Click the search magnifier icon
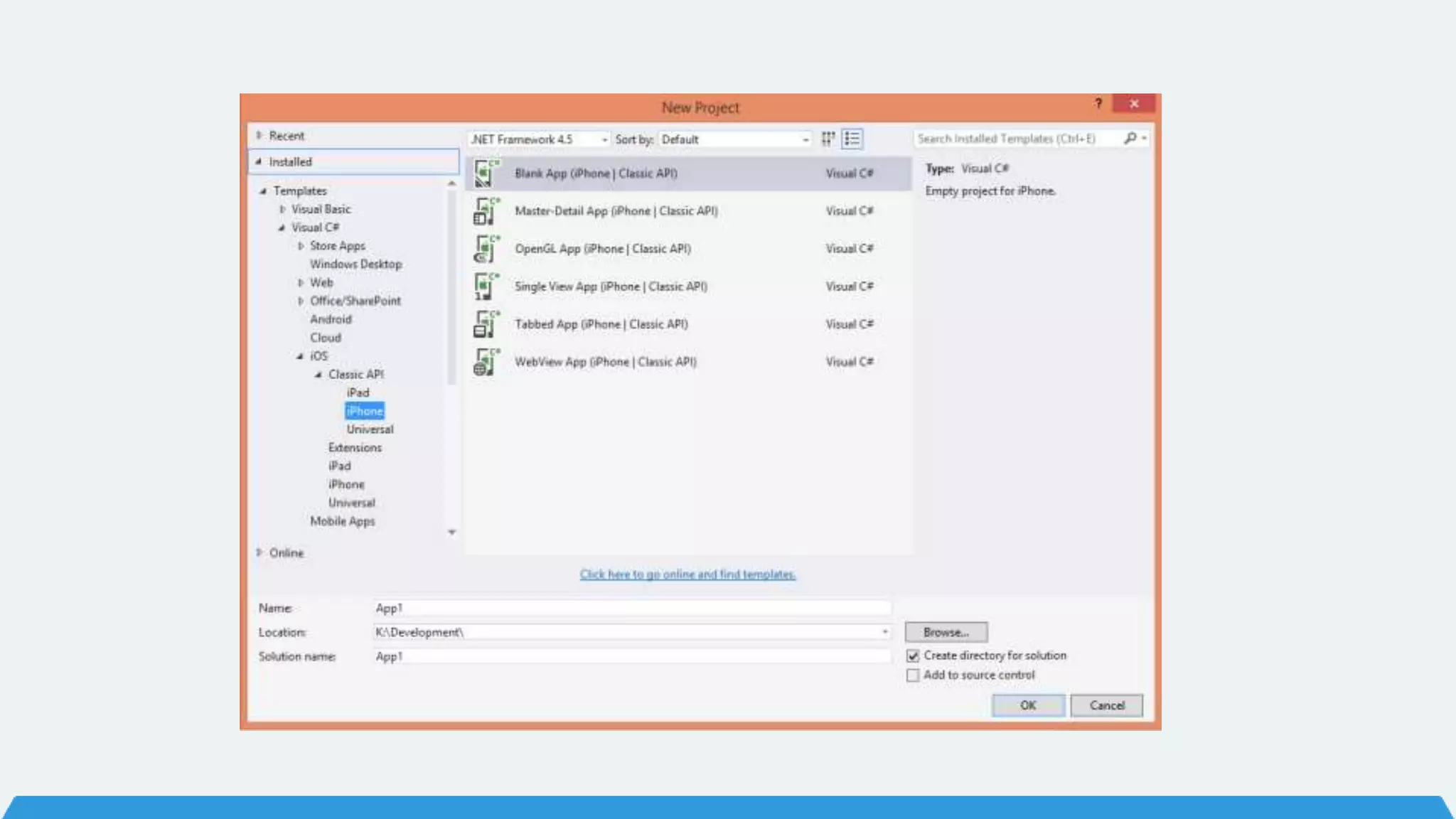This screenshot has width=1456, height=819. pyautogui.click(x=1130, y=139)
